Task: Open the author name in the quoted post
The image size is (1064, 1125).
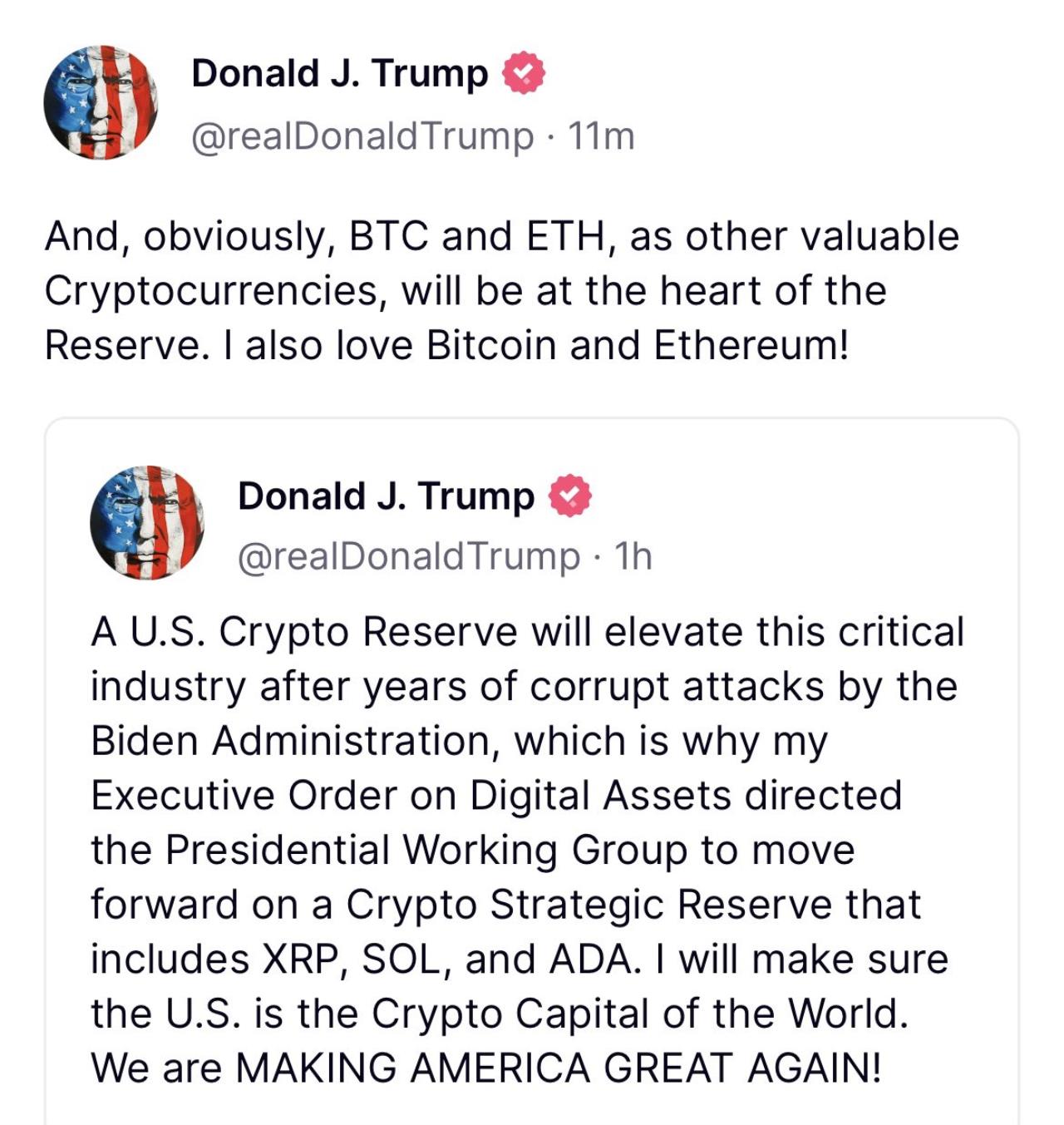Action: click(x=386, y=496)
